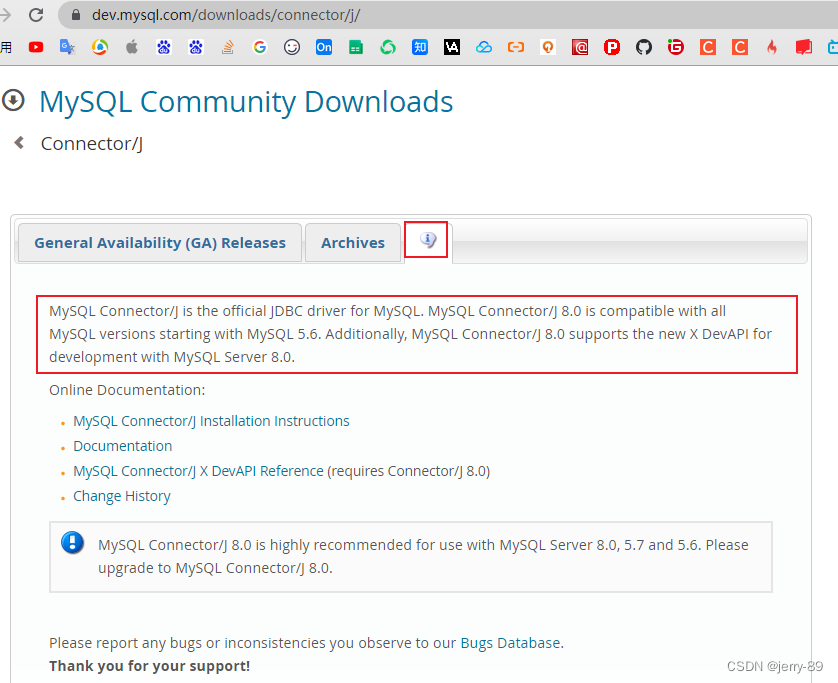This screenshot has width=838, height=683.
Task: Click the blue exclamation notice icon
Action: point(73,542)
